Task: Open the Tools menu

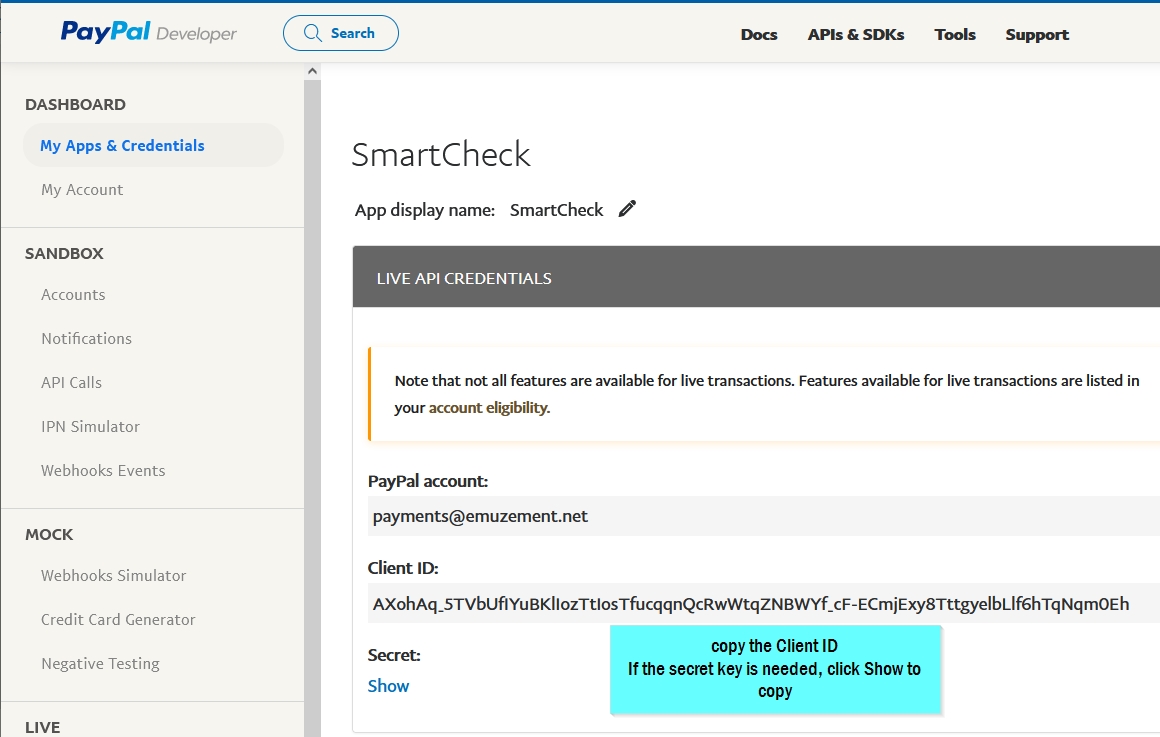Action: 955,35
